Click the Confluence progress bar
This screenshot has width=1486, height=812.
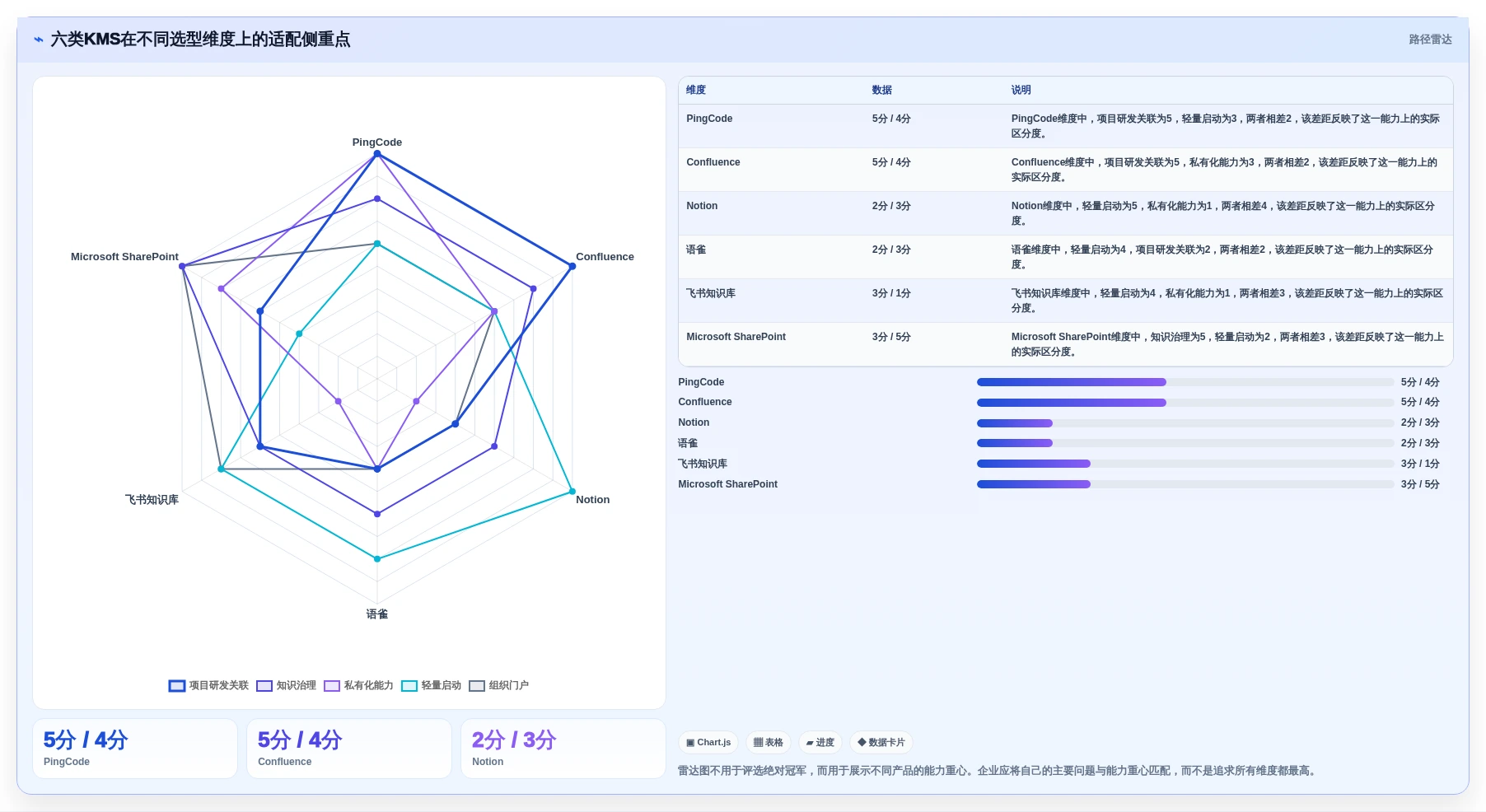pos(1185,403)
